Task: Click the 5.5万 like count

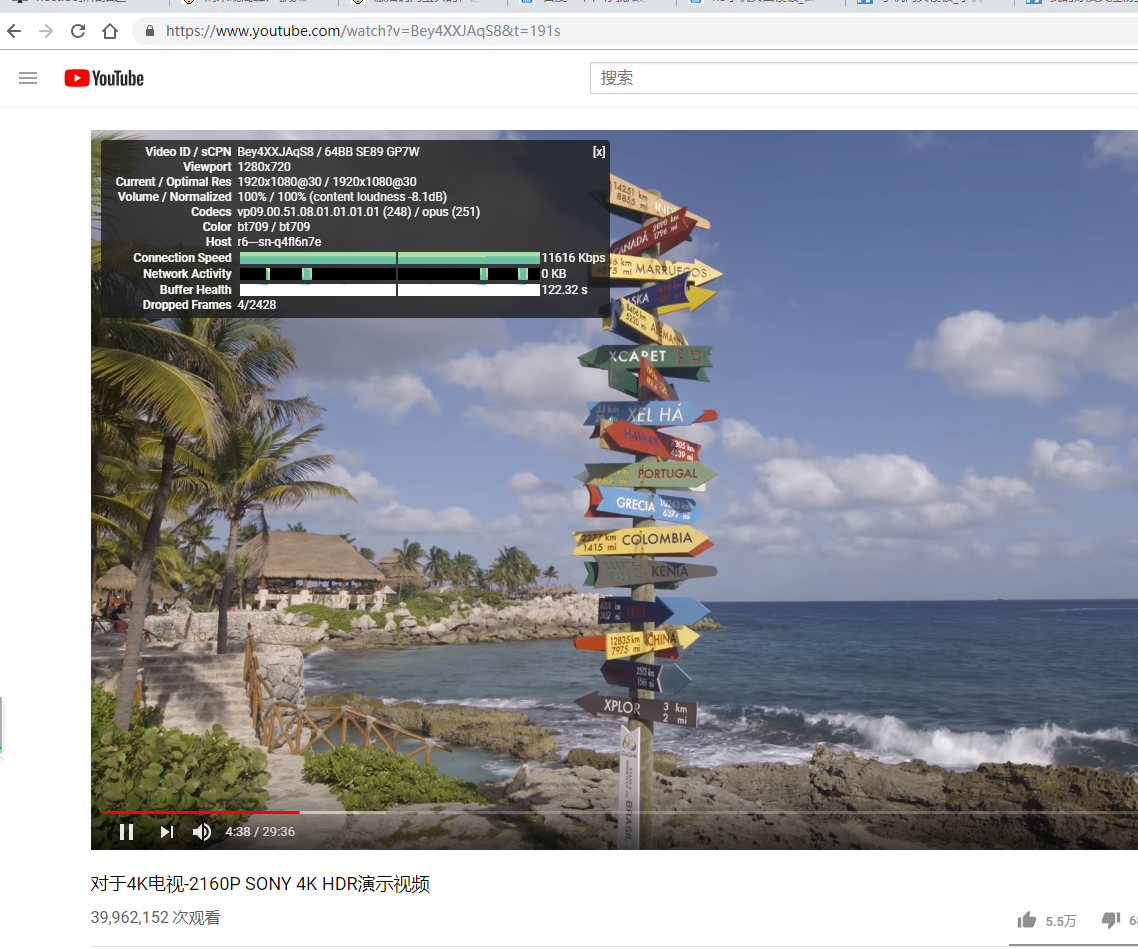Action: (1060, 921)
